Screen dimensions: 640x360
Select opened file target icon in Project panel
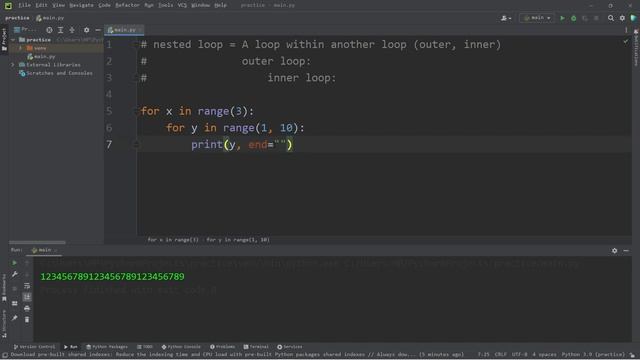[49, 30]
